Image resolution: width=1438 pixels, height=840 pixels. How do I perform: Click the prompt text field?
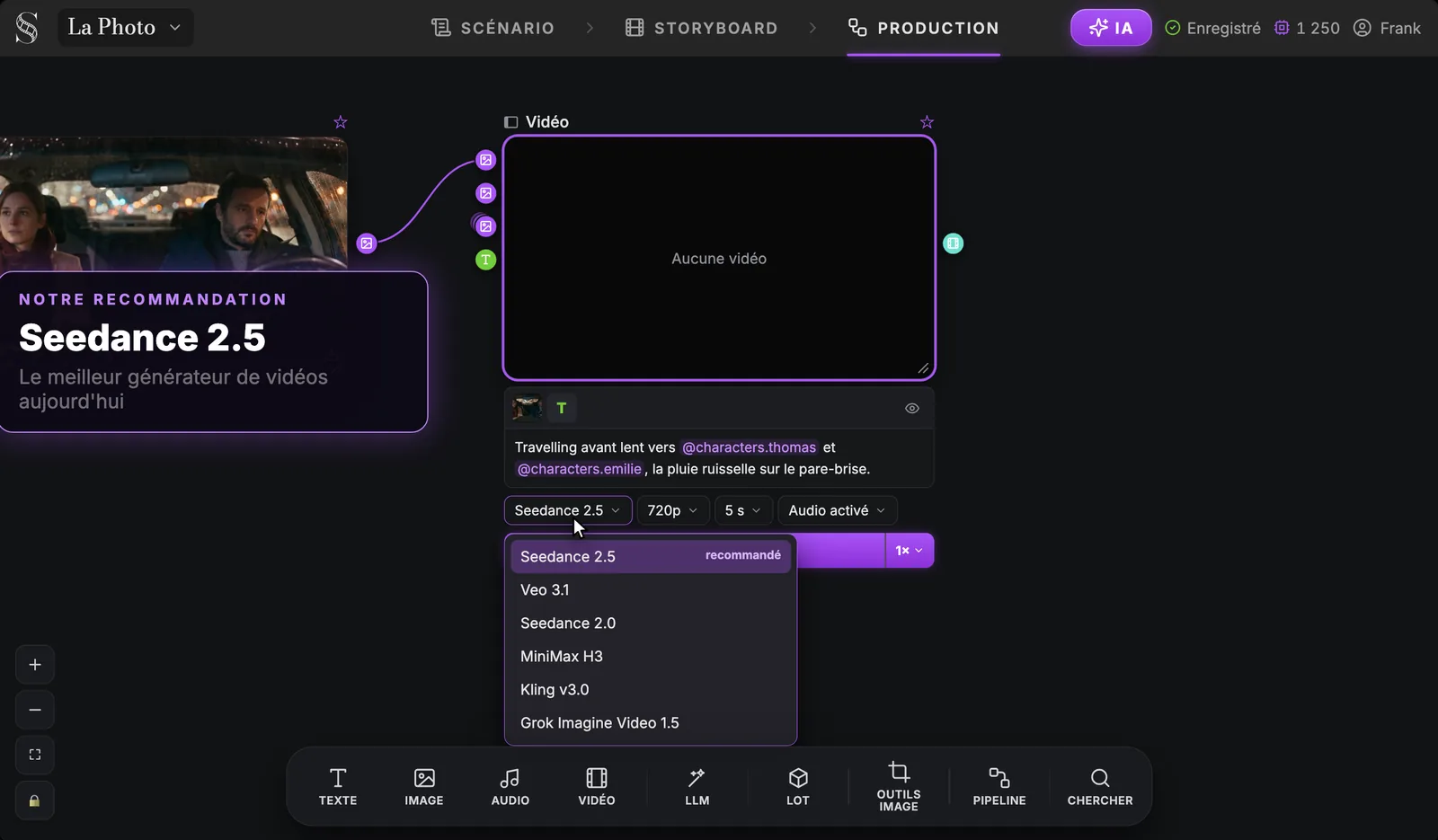tap(719, 458)
